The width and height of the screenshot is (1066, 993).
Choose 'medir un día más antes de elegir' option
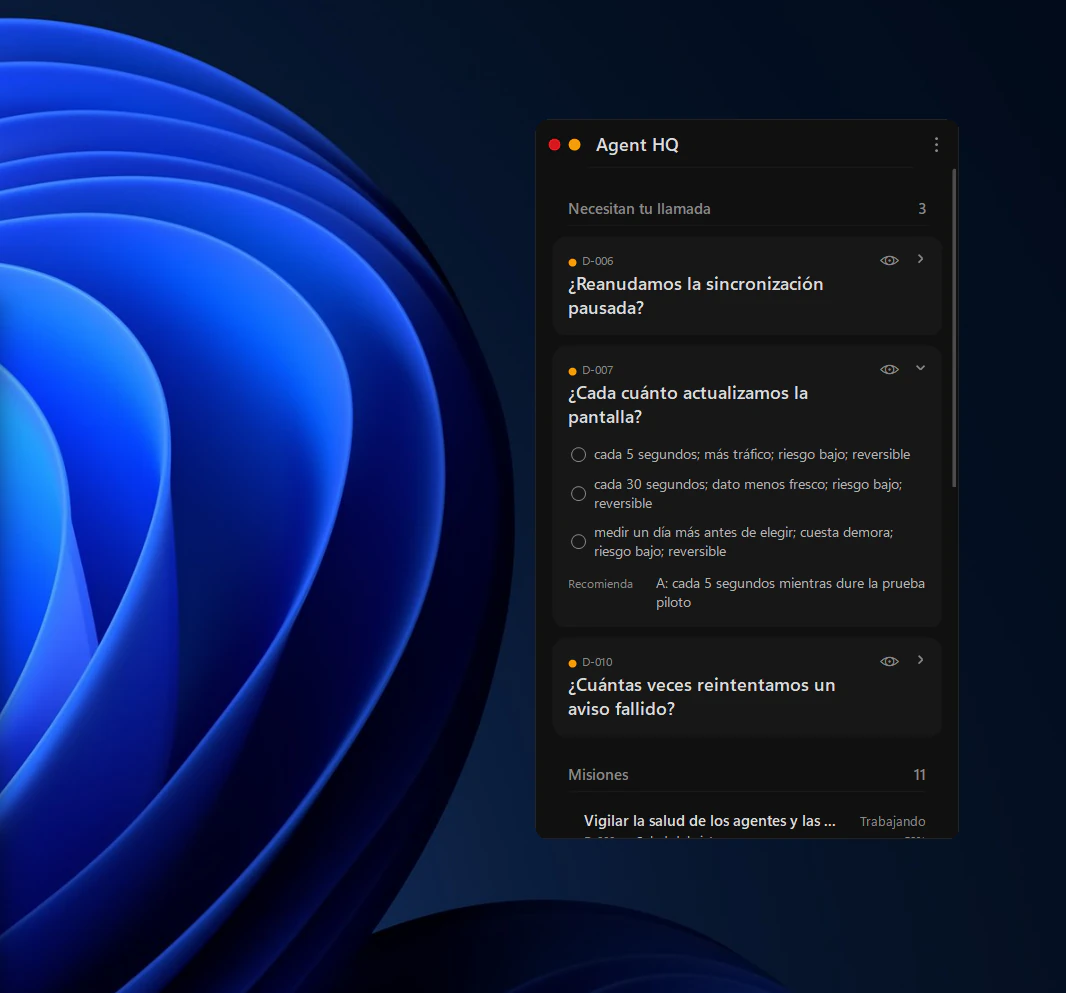tap(579, 542)
